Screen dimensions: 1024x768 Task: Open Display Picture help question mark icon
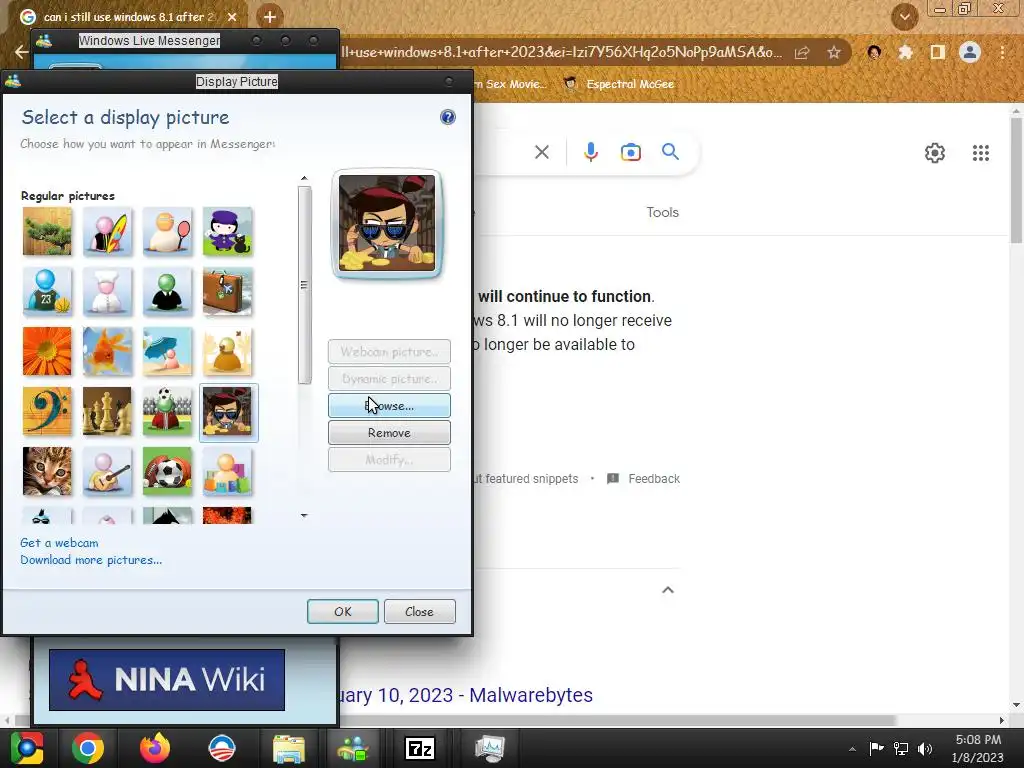pos(447,117)
